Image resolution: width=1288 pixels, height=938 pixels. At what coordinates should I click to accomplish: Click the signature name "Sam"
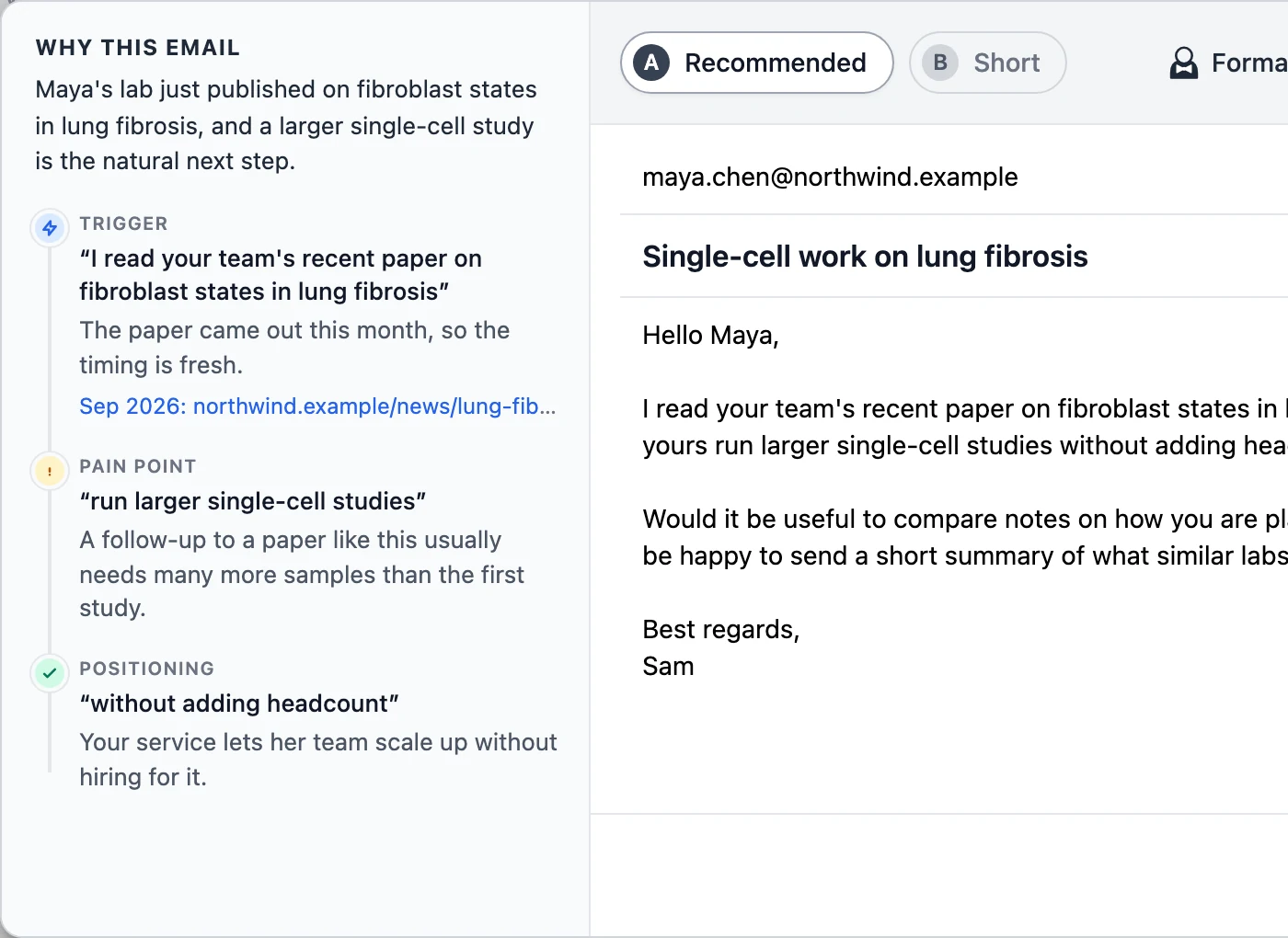[x=668, y=667]
